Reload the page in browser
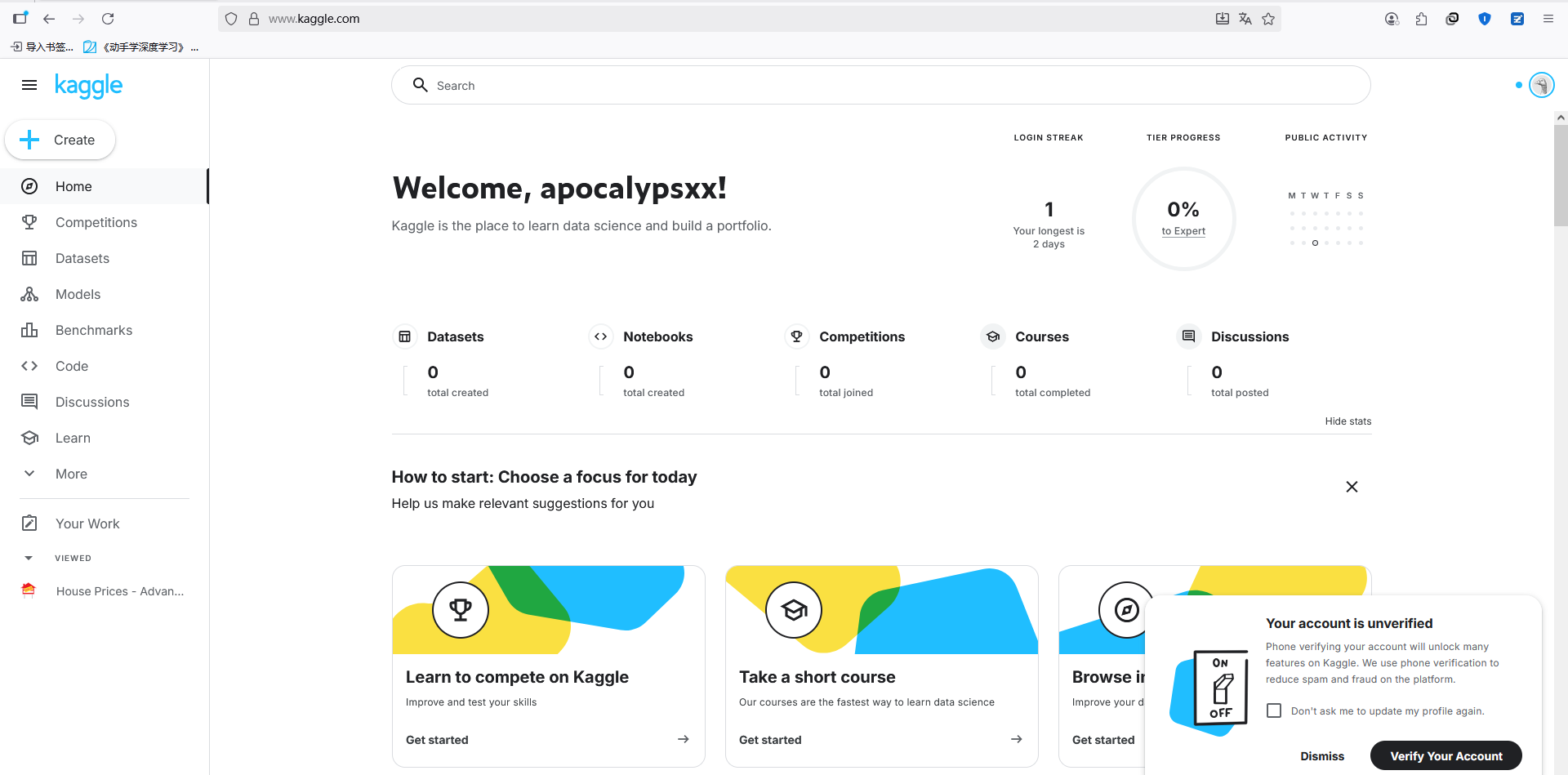This screenshot has width=1568, height=775. (108, 19)
